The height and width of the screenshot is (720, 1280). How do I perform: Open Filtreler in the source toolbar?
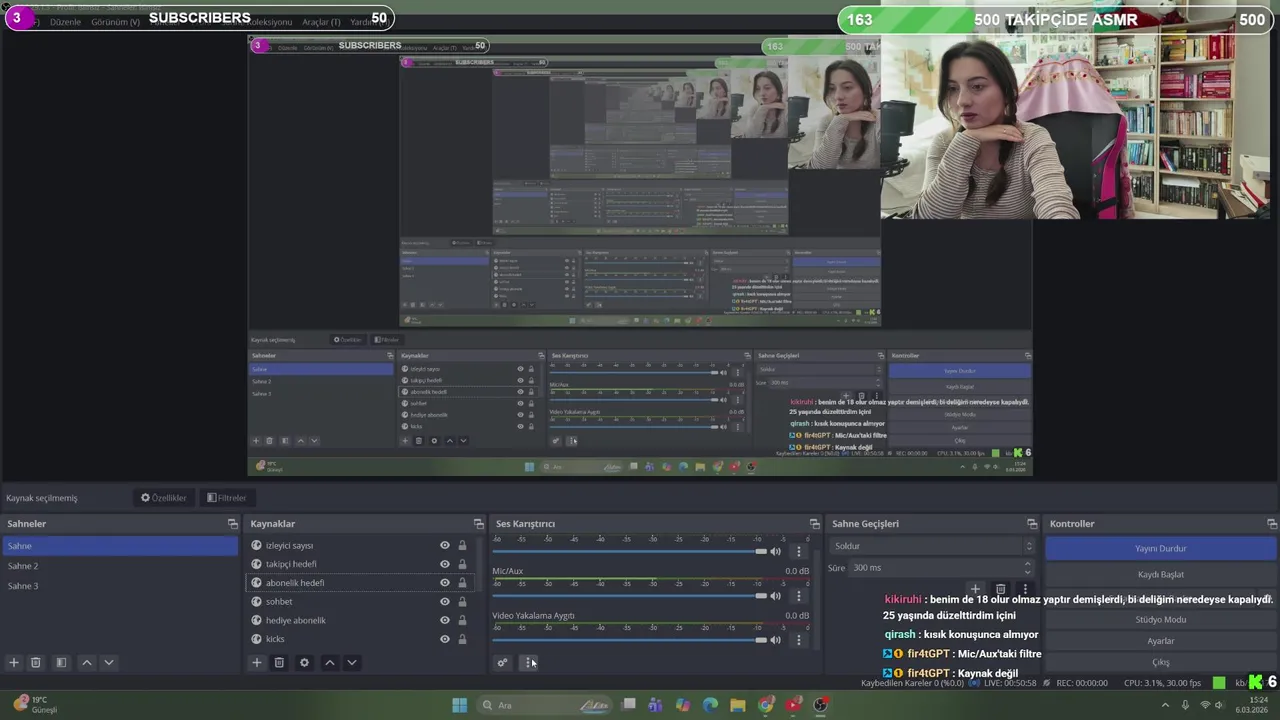tap(226, 498)
